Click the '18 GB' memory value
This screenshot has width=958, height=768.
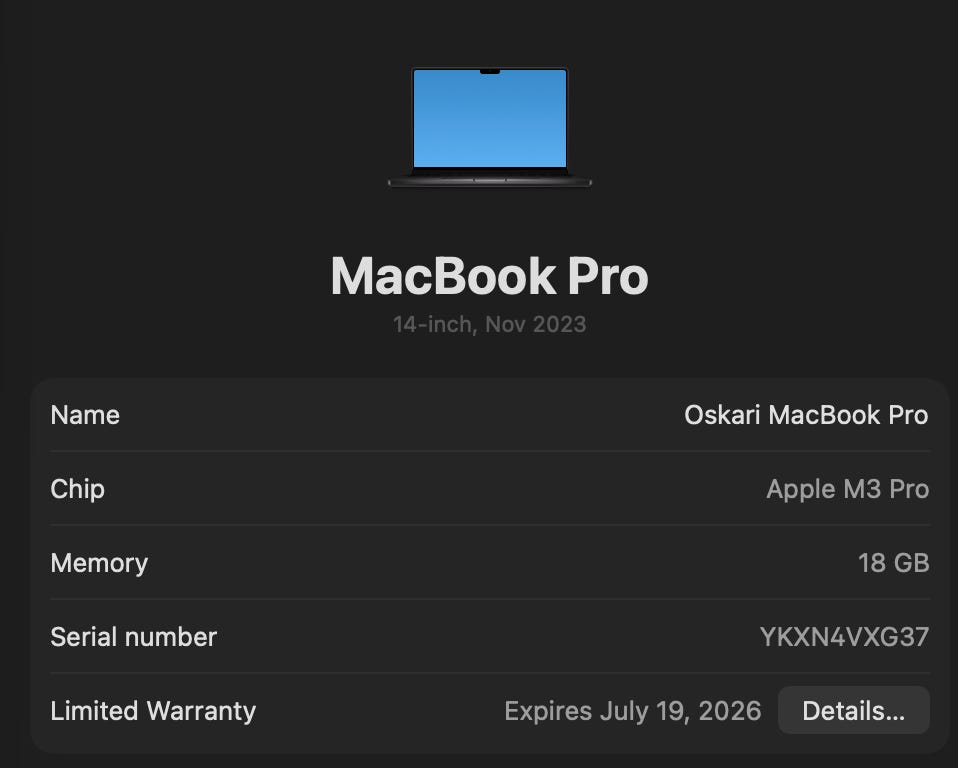(x=893, y=563)
